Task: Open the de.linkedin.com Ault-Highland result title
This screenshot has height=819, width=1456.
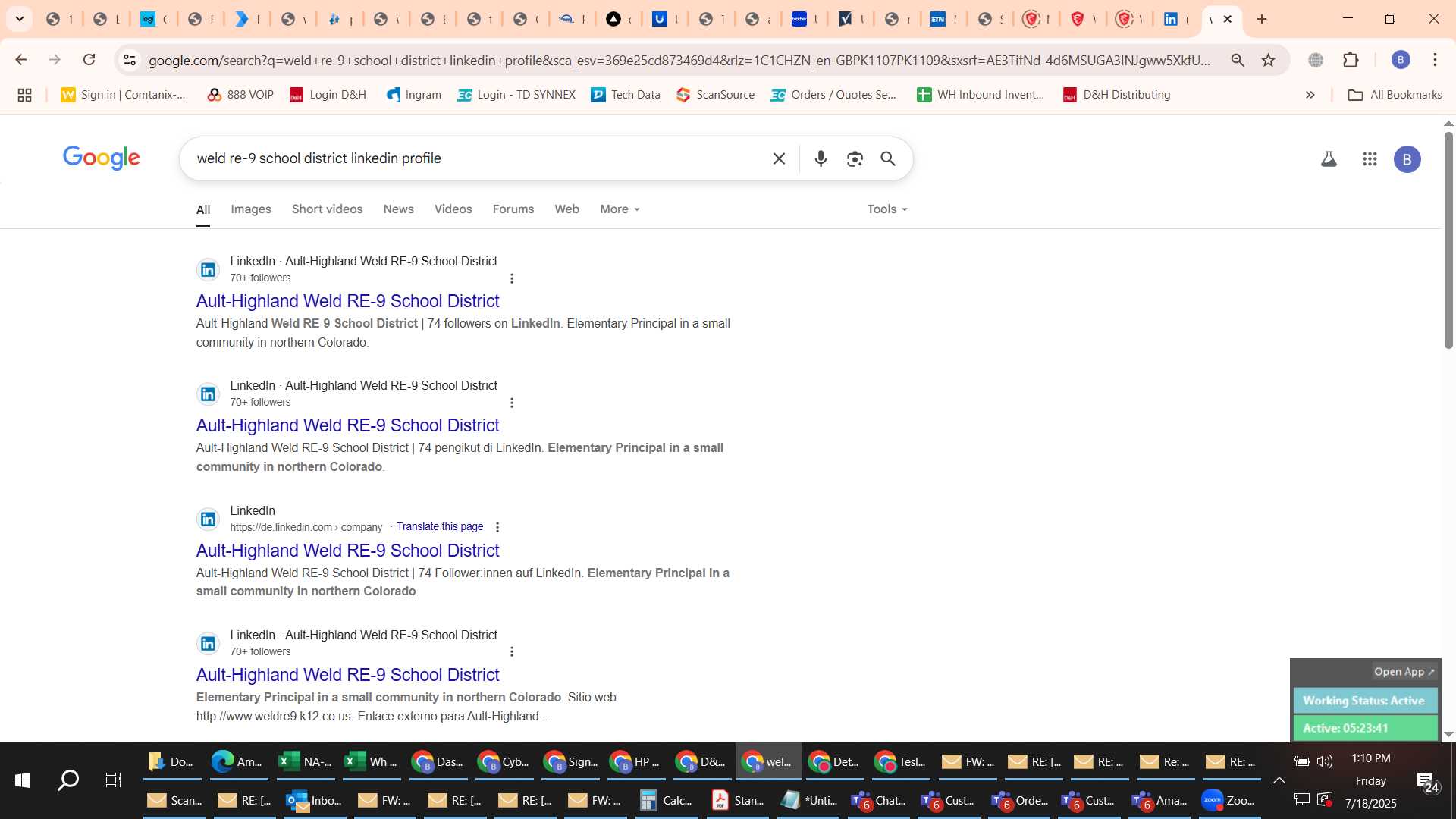Action: point(347,551)
